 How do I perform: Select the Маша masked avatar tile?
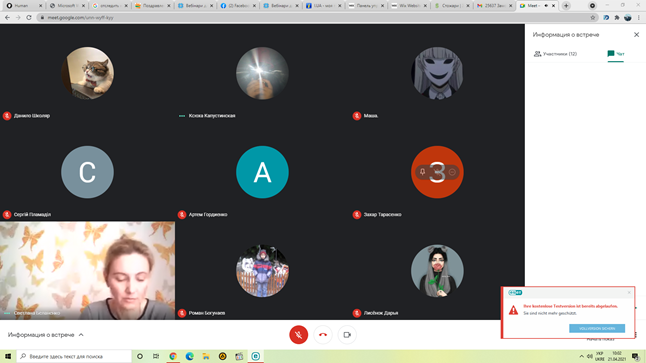[437, 73]
